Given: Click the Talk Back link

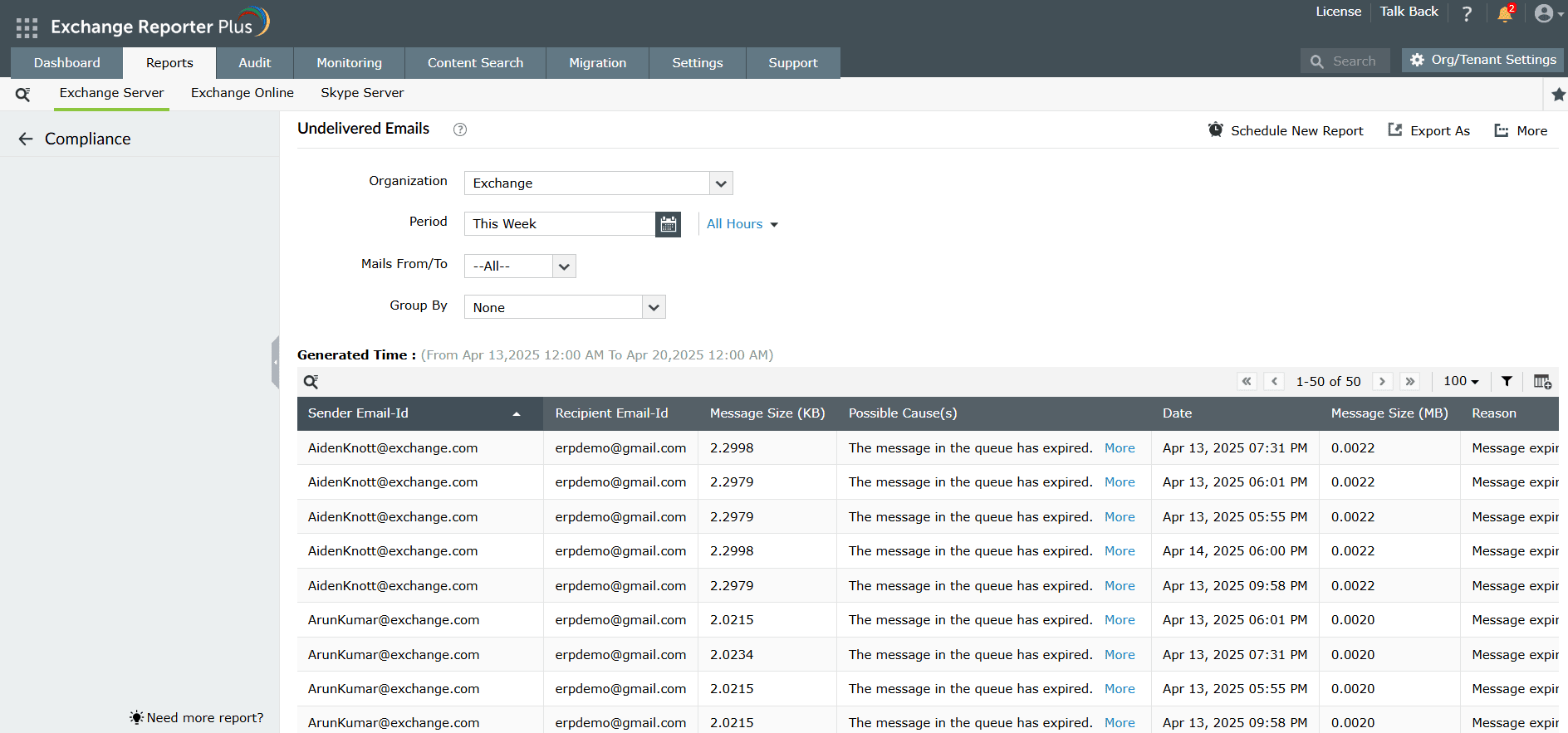Looking at the screenshot, I should pos(1409,12).
